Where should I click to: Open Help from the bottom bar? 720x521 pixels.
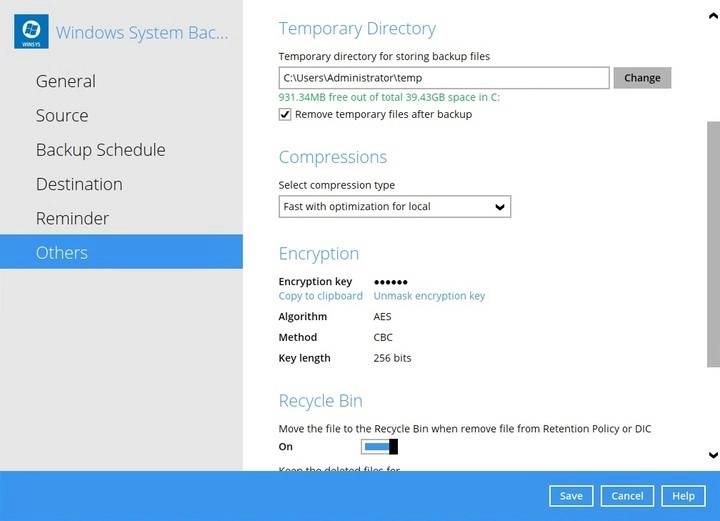point(683,496)
